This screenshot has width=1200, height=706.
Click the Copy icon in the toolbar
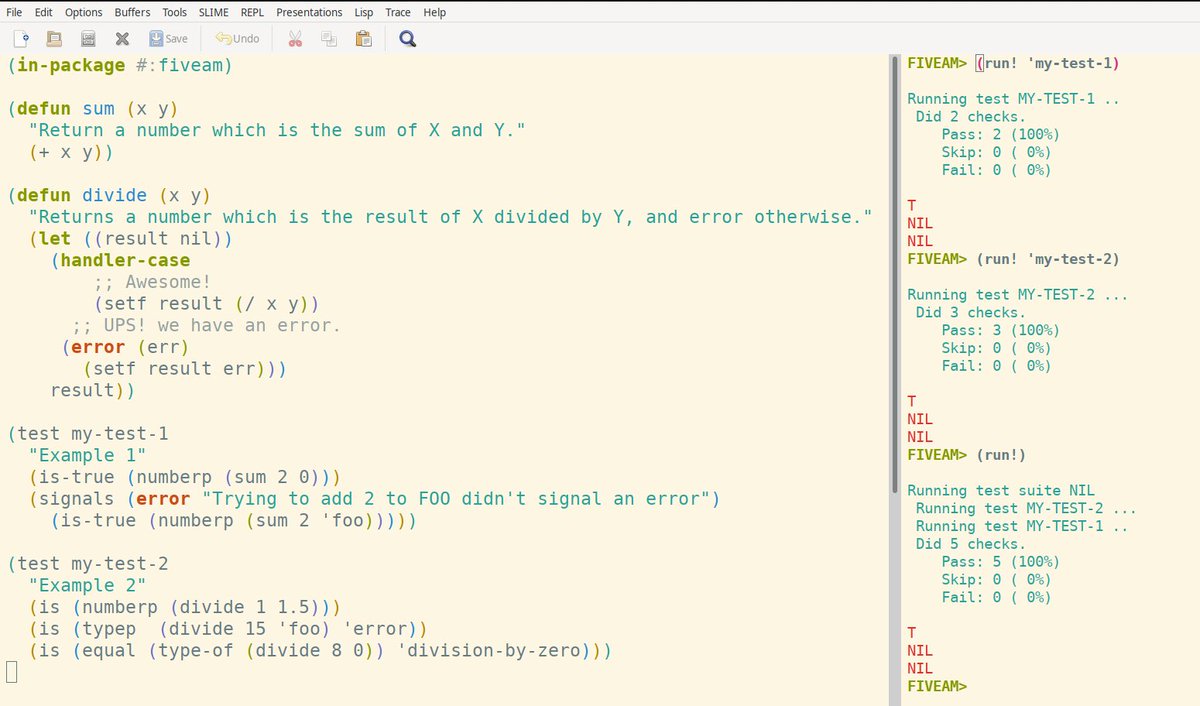click(x=329, y=39)
